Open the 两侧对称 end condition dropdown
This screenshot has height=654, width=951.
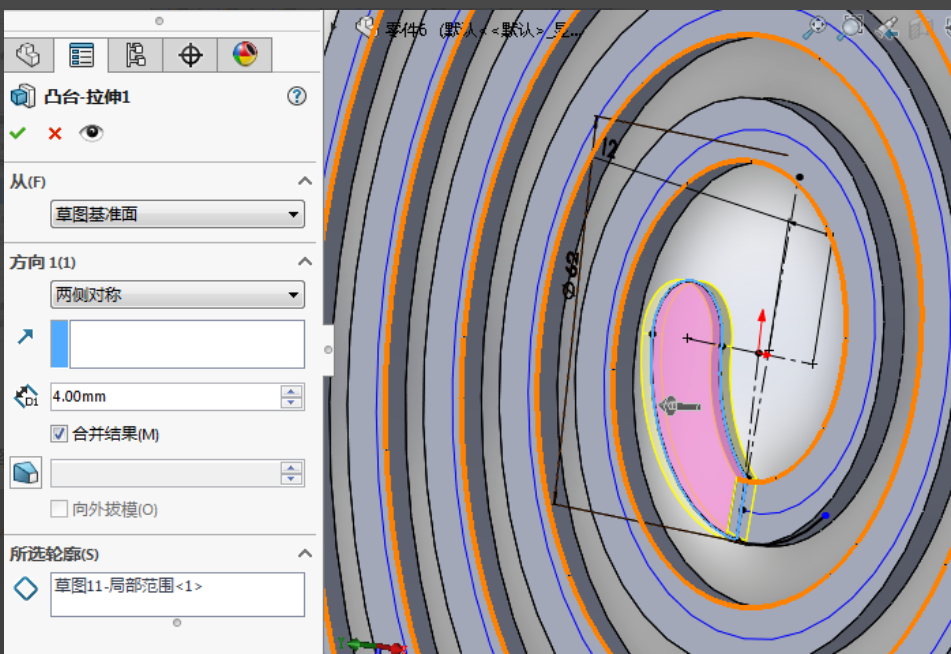click(178, 295)
